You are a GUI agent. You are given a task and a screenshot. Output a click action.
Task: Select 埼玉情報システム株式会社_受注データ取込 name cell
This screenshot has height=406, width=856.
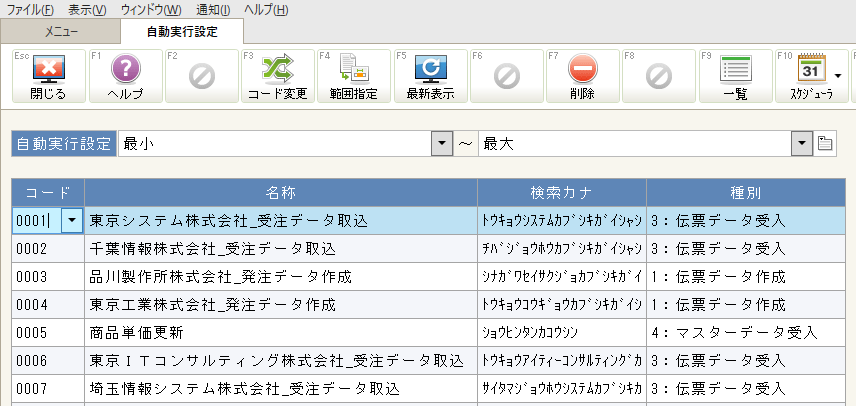point(281,389)
